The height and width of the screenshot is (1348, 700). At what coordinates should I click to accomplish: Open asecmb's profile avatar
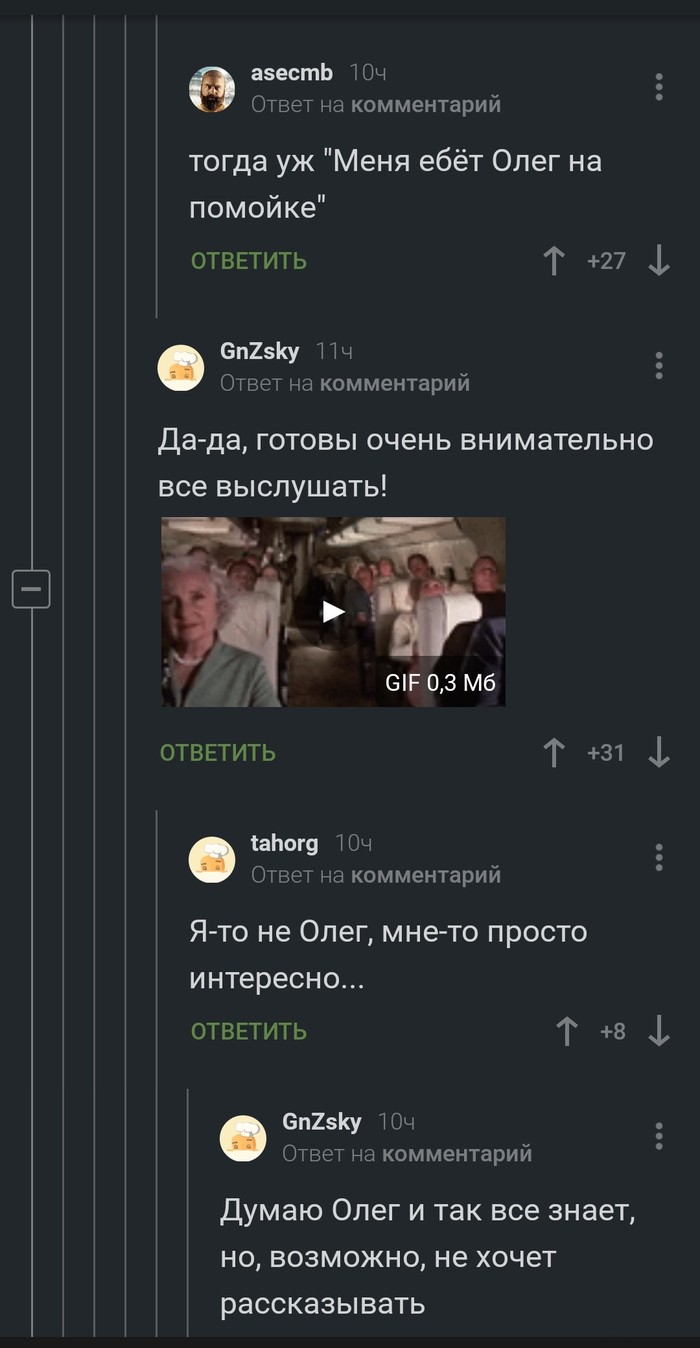click(x=212, y=89)
